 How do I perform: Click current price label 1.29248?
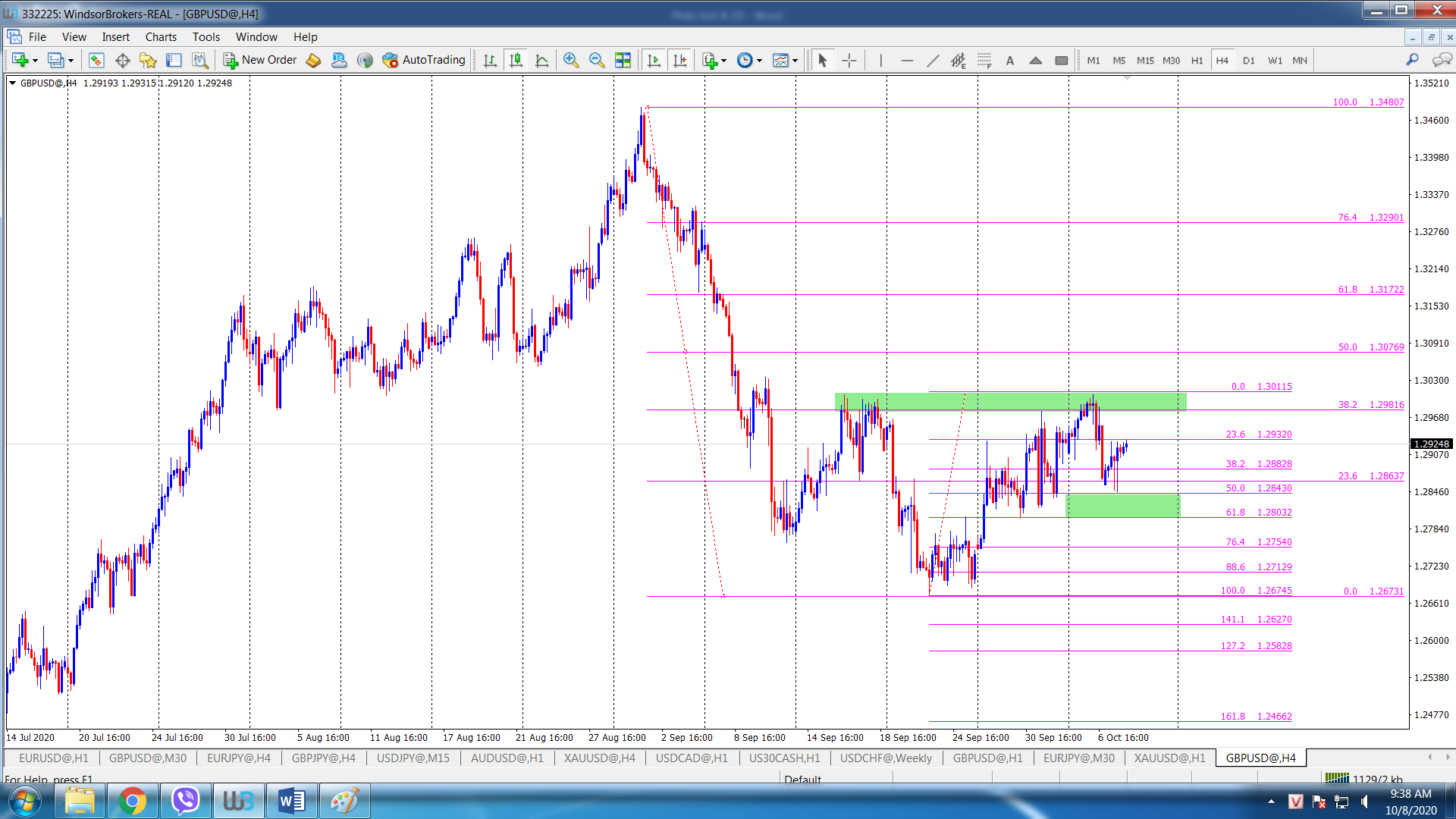1431,444
